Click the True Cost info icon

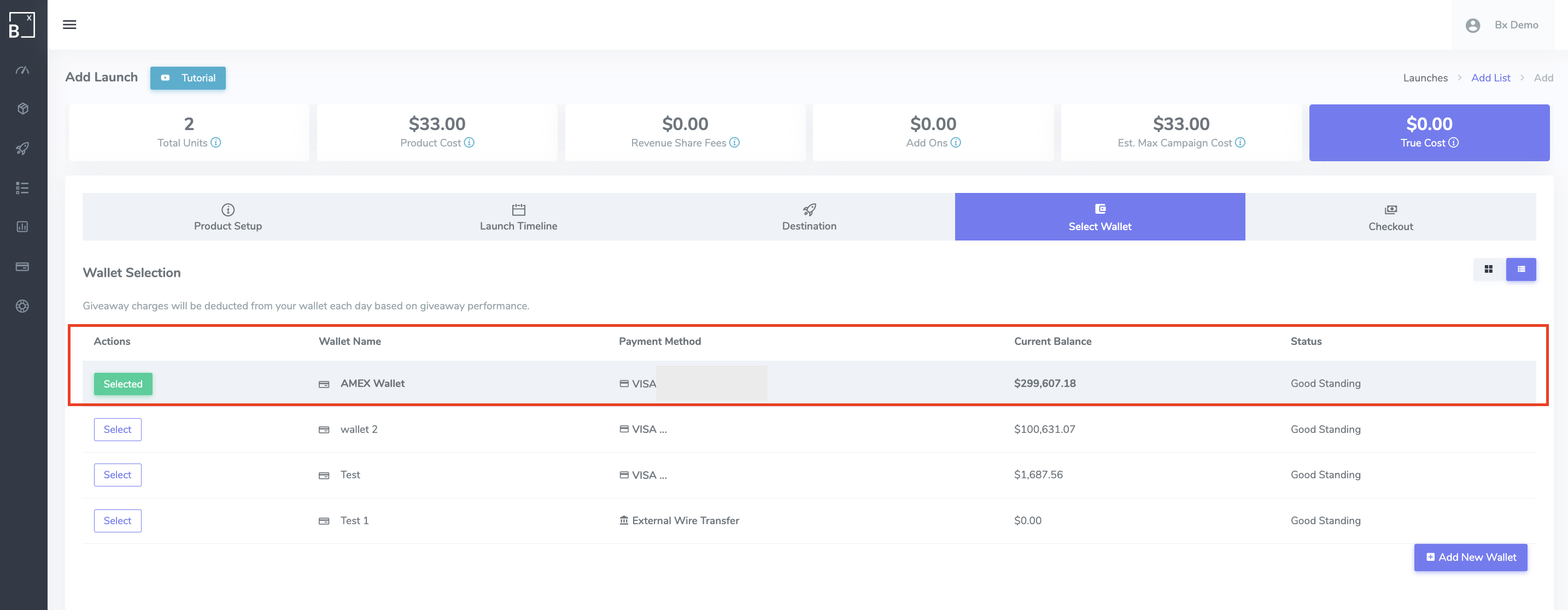1453,143
